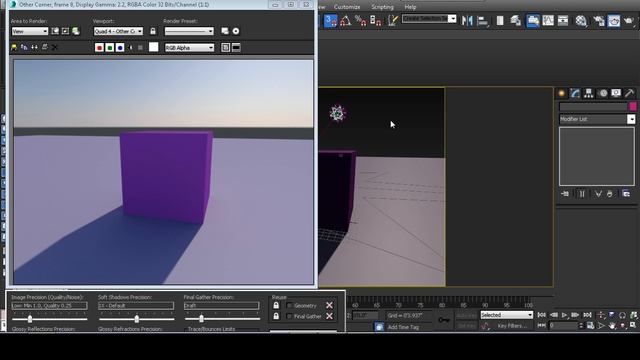This screenshot has width=640, height=360.
Task: Click the Play Animation button
Action: point(564,315)
